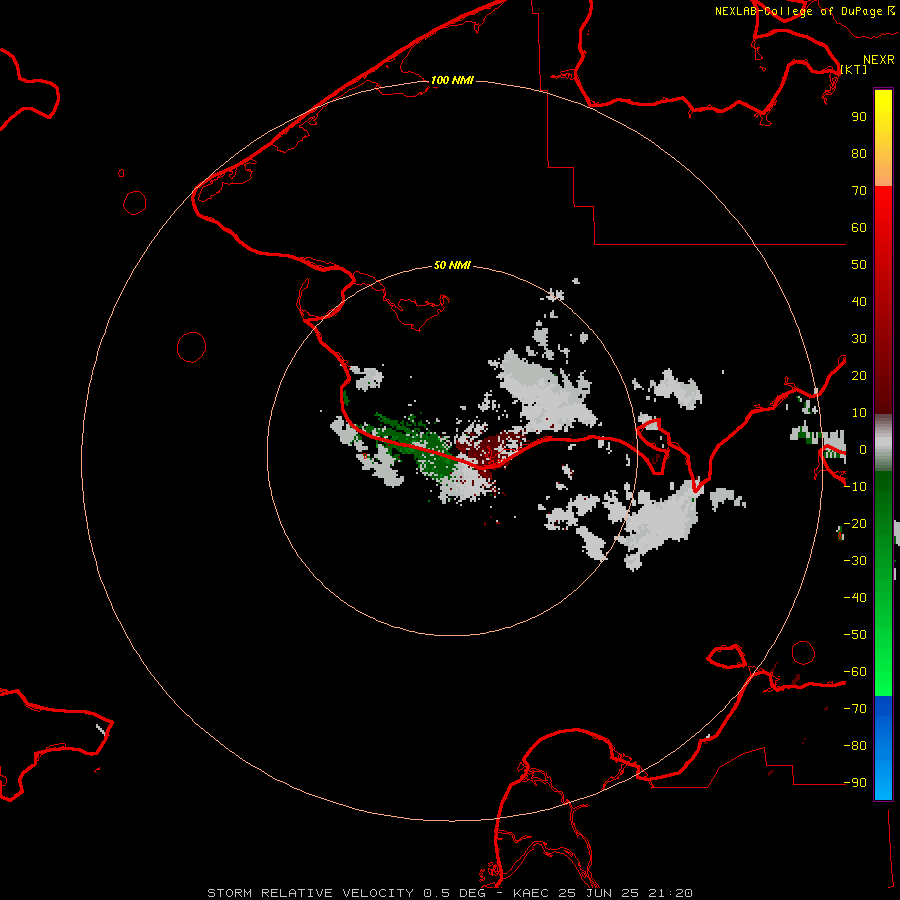
Task: Select the NEXLAB-College of DuPage credit text
Action: click(799, 11)
